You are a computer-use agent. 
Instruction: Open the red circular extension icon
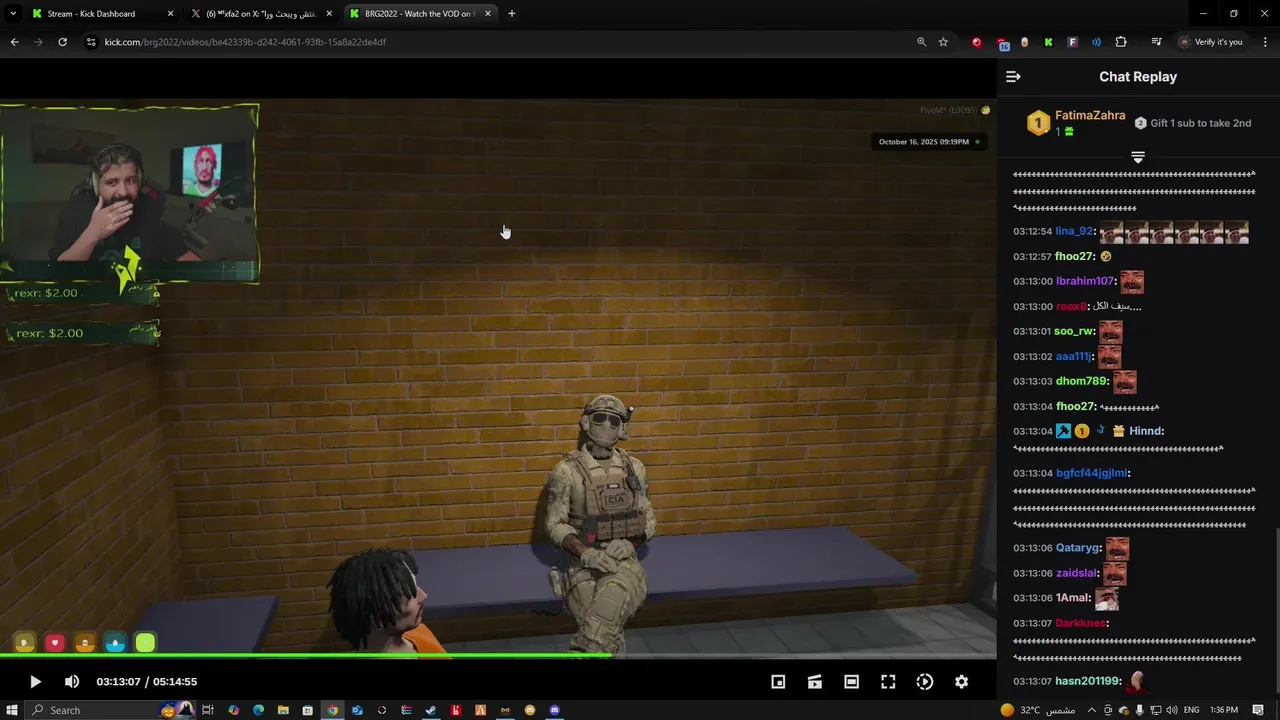(977, 42)
